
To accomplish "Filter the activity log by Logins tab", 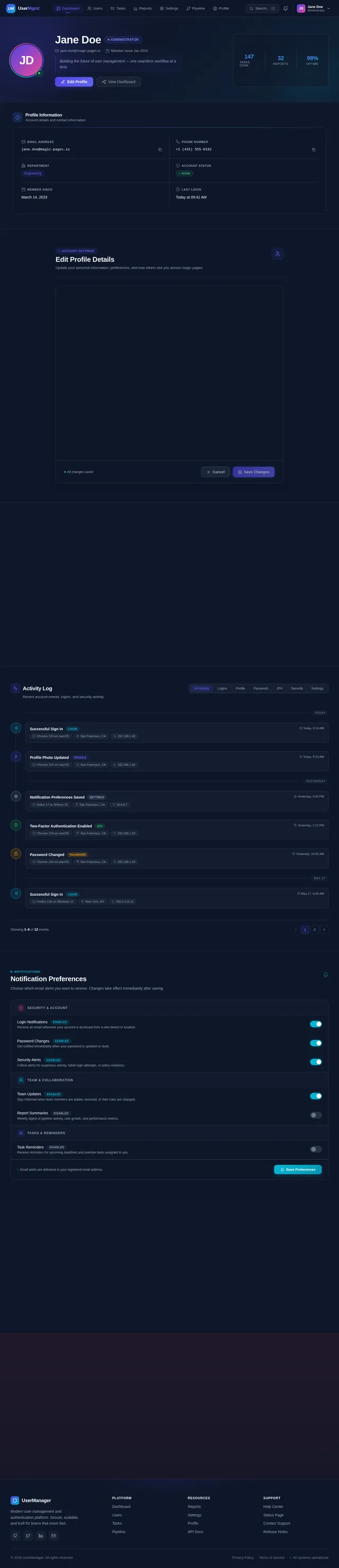I will pyautogui.click(x=222, y=688).
